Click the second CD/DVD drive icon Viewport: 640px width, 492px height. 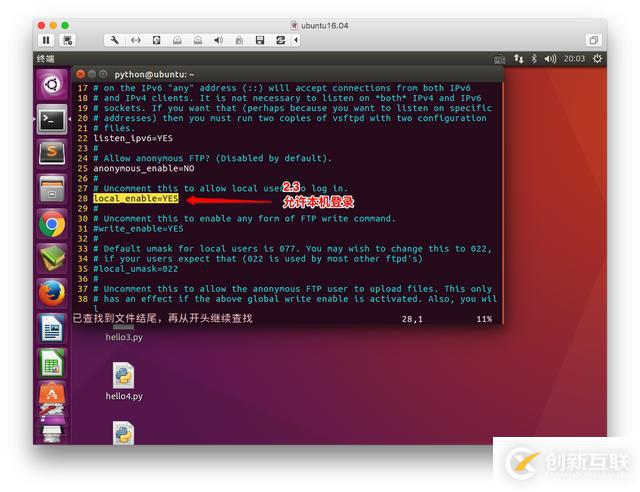pyautogui.click(x=198, y=40)
